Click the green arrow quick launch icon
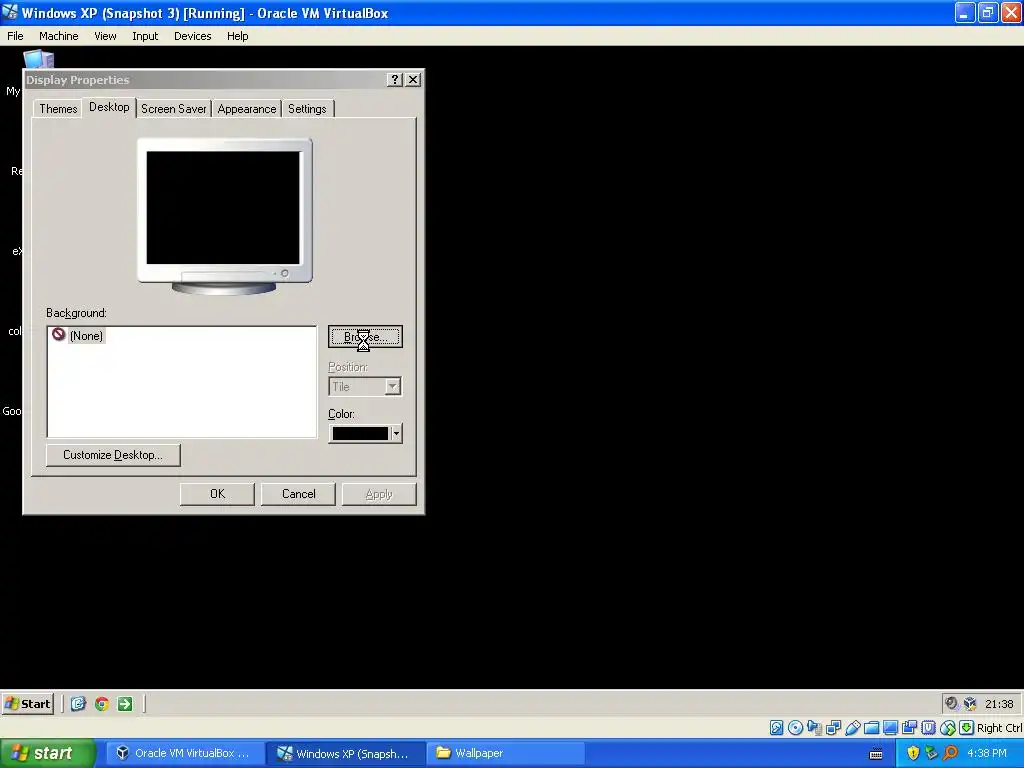 coord(125,703)
